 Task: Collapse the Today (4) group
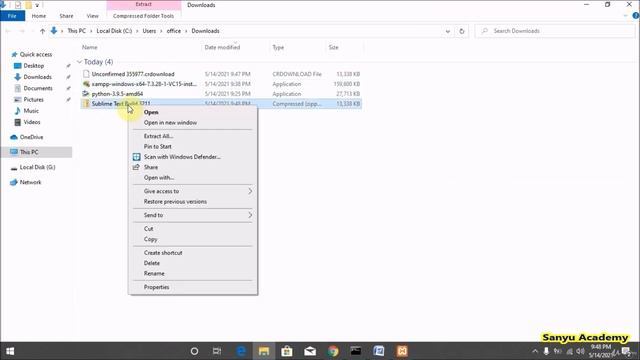[x=79, y=62]
